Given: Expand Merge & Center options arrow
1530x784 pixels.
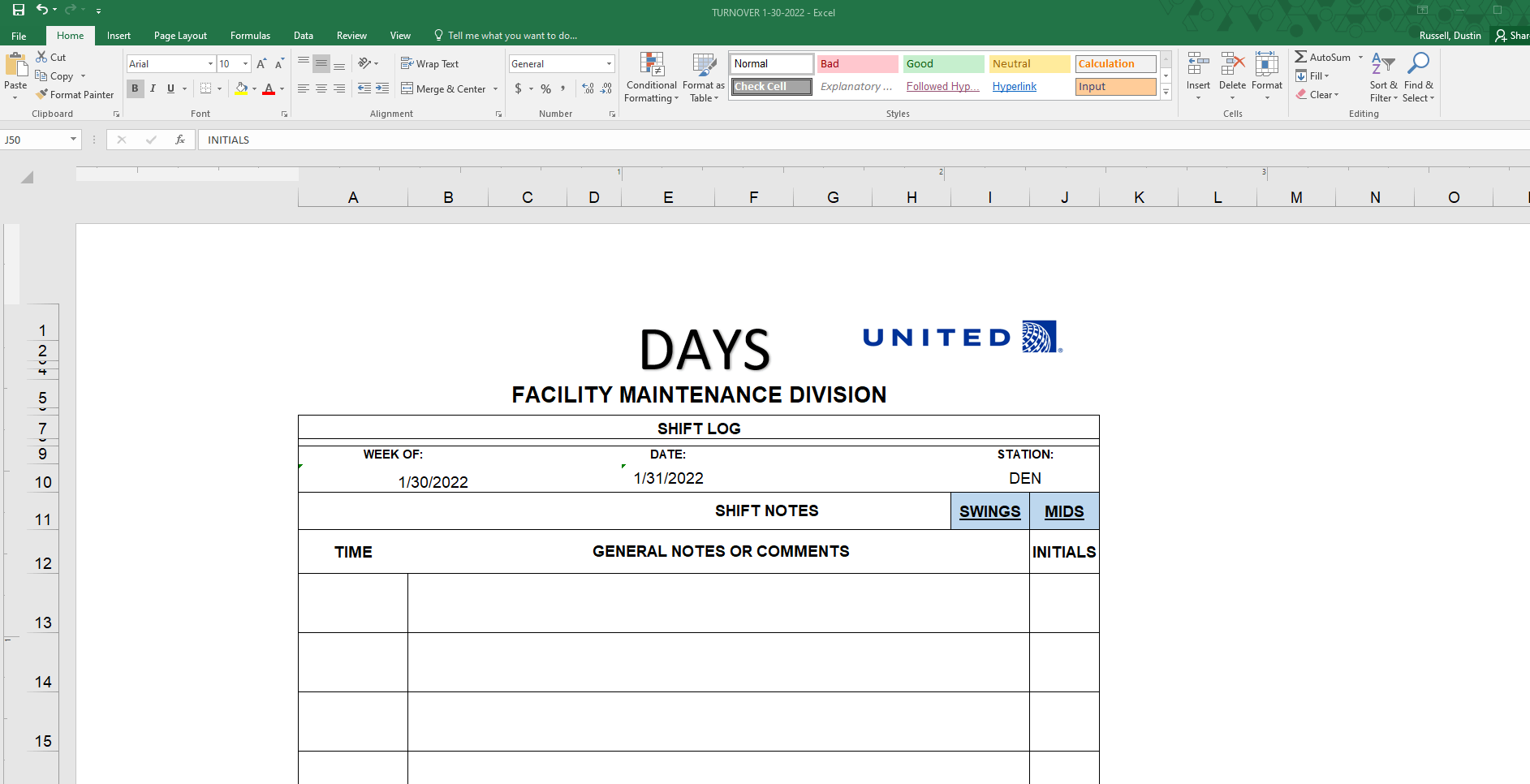Looking at the screenshot, I should 495,88.
